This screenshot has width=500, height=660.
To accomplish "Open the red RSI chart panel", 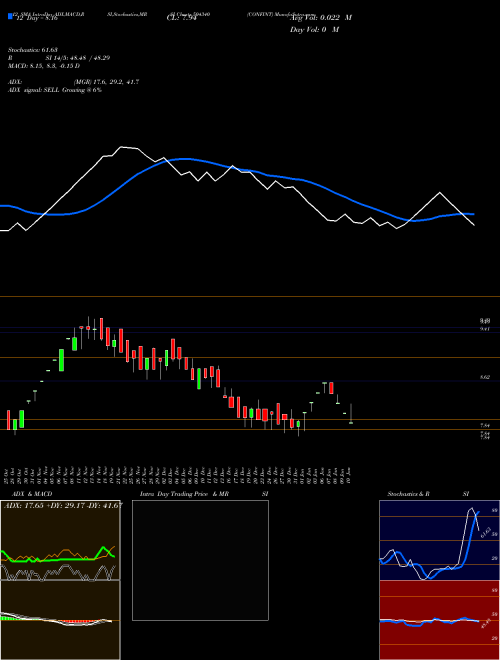I will 439,620.
